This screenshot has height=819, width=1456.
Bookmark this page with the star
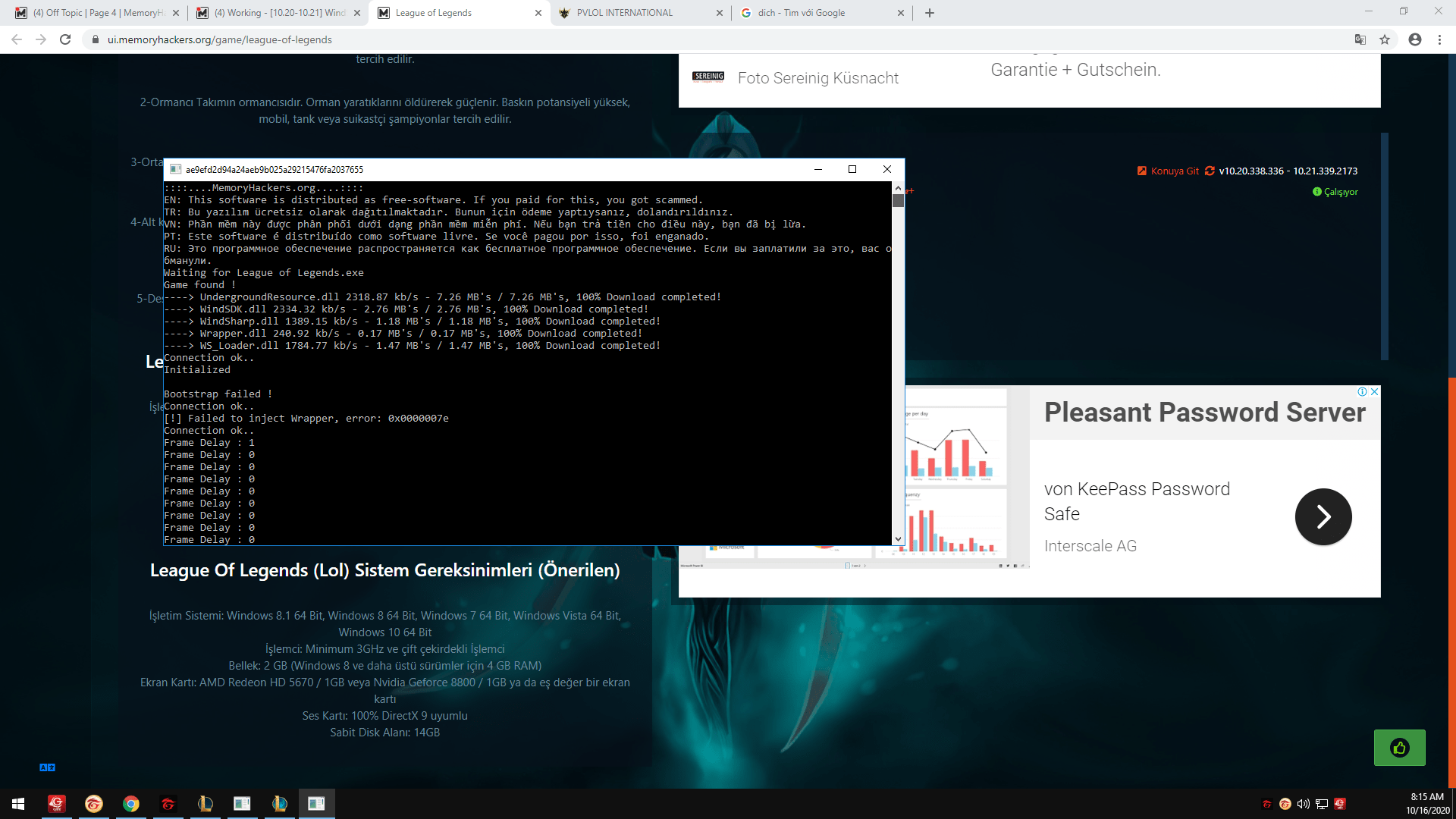click(x=1385, y=39)
